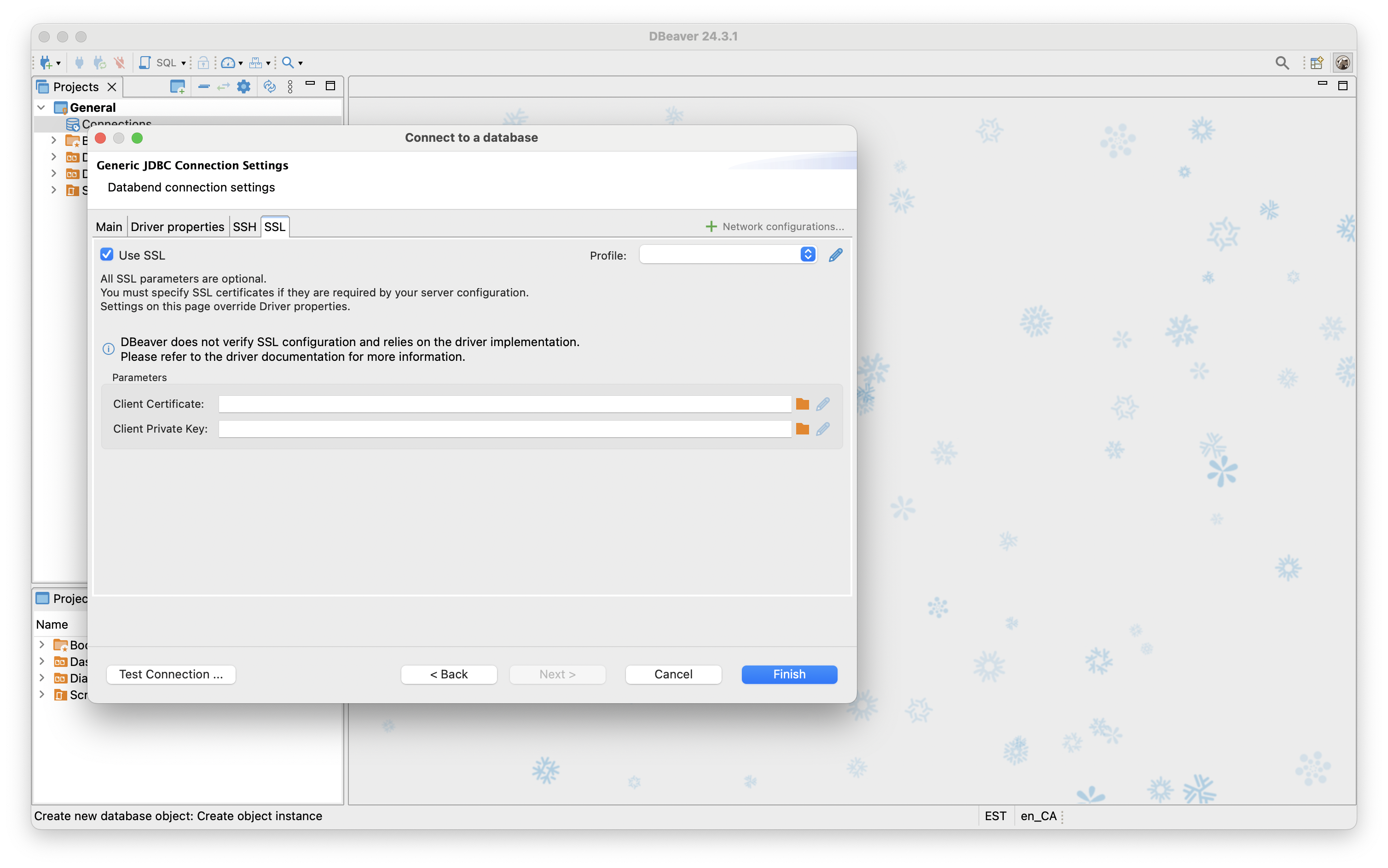The width and height of the screenshot is (1388, 868).
Task: Click the Client Certificate input field
Action: pos(504,404)
